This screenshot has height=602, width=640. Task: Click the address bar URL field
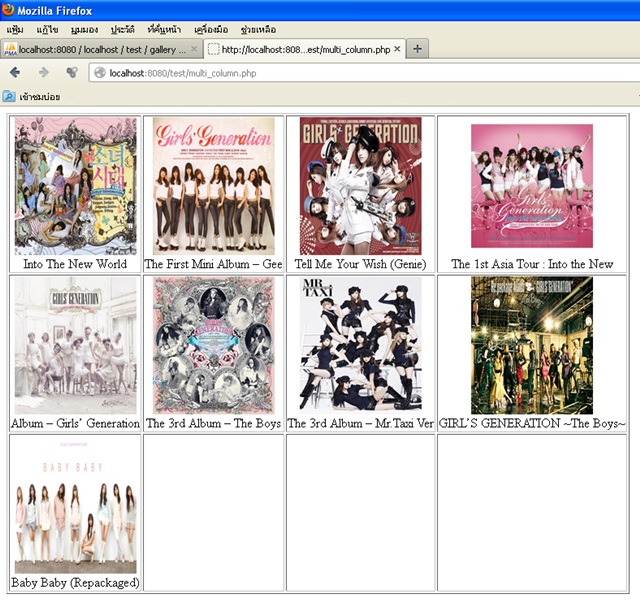pos(364,73)
